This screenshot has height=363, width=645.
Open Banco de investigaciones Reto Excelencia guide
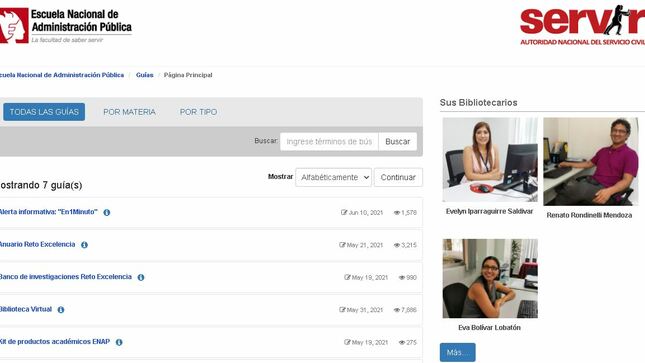click(x=65, y=277)
